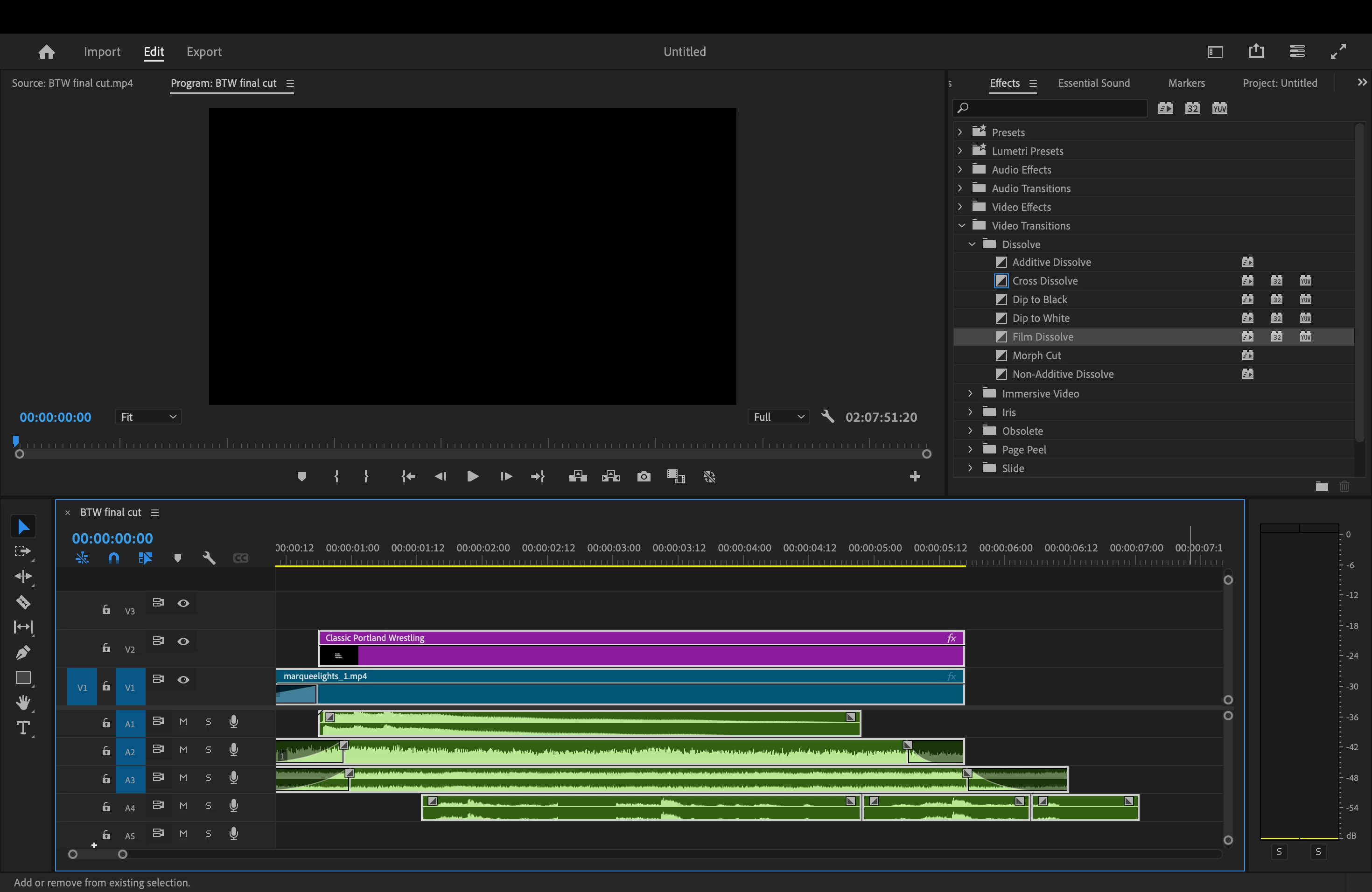Select the Ripple Edit tool
Image resolution: width=1372 pixels, height=892 pixels.
23,577
